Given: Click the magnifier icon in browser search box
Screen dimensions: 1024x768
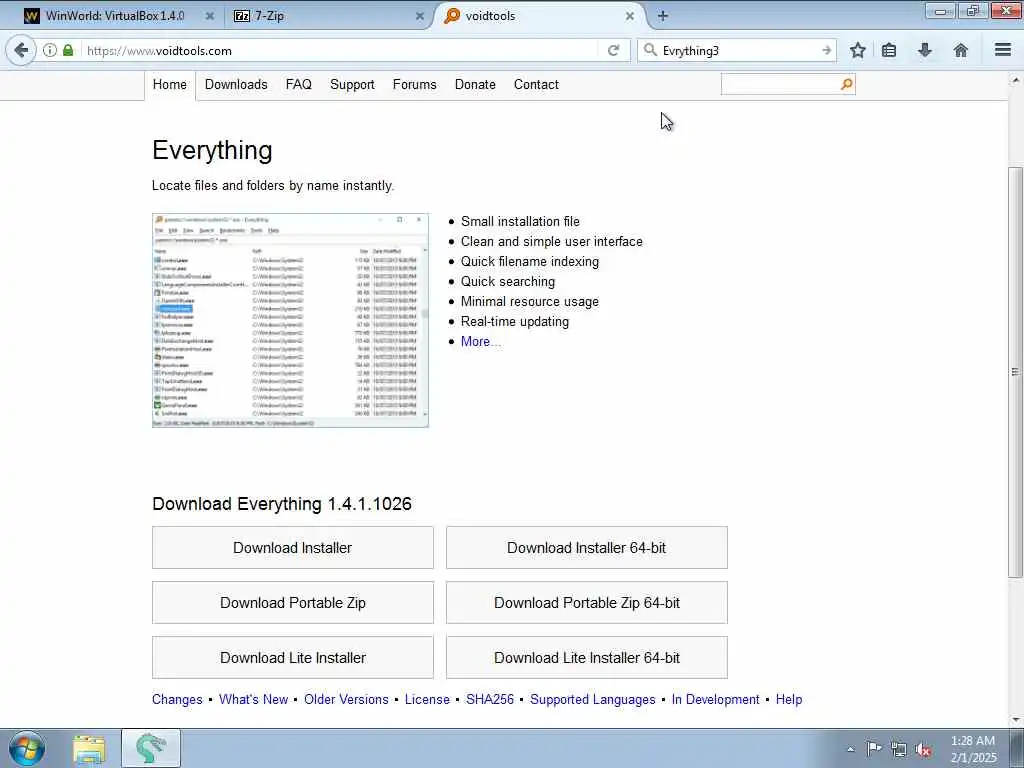Looking at the screenshot, I should tap(650, 50).
